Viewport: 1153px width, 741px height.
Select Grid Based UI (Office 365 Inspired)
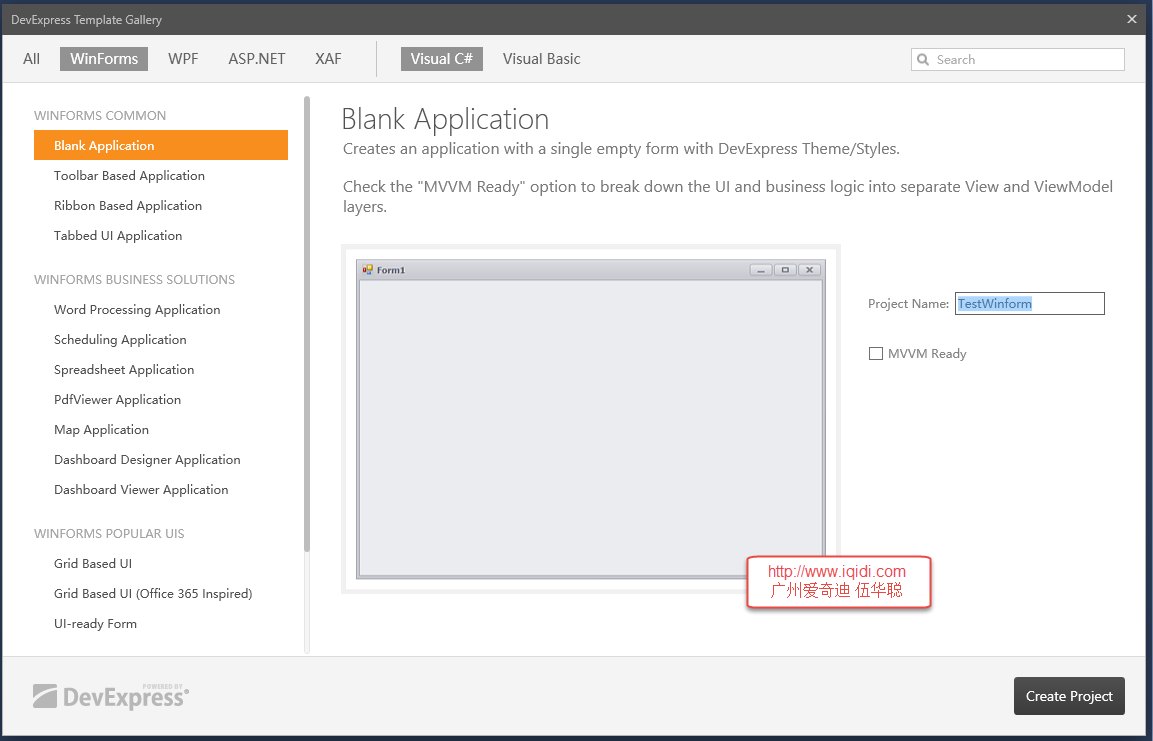click(160, 594)
